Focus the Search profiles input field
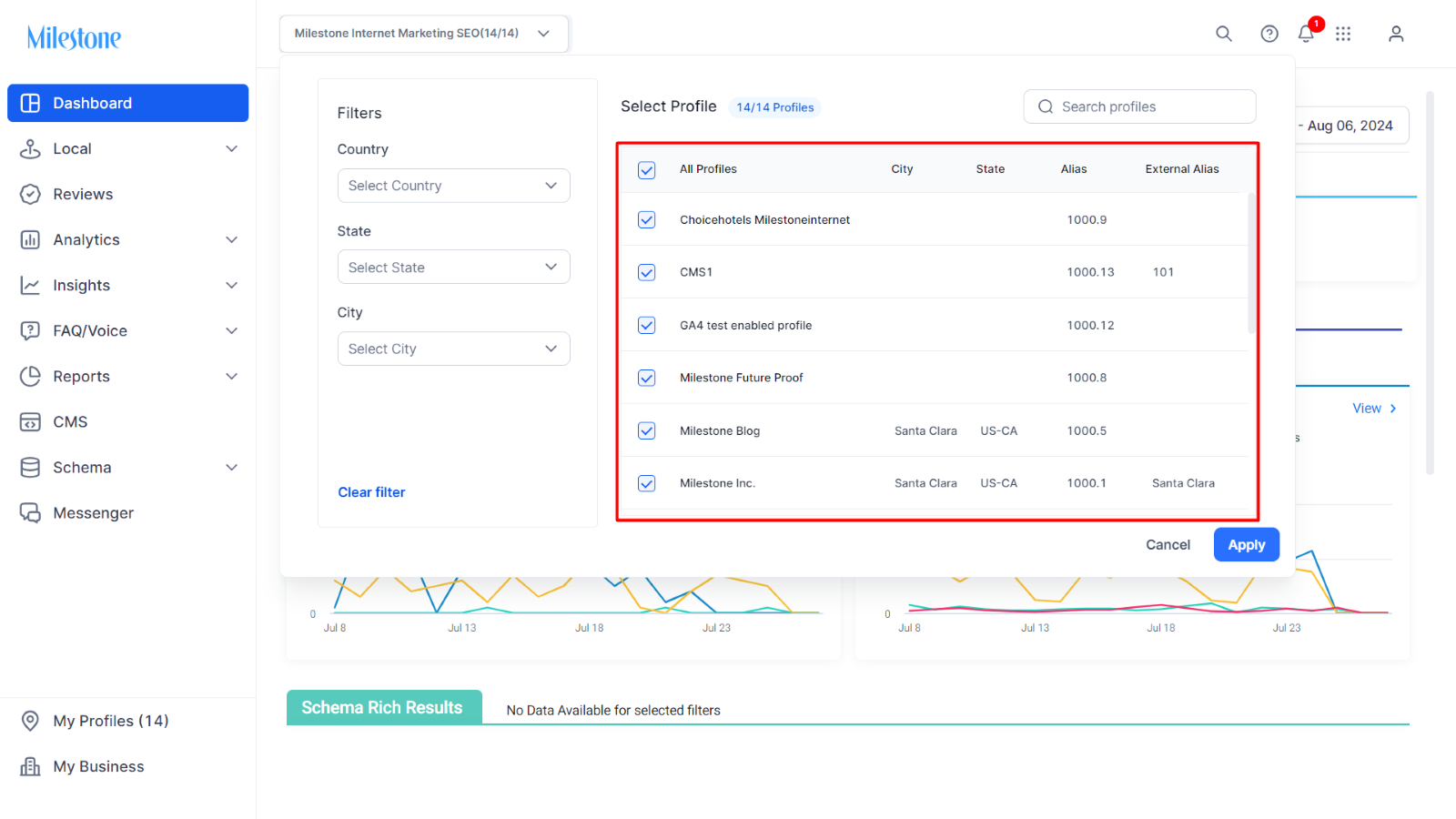Image resolution: width=1456 pixels, height=819 pixels. (1139, 106)
